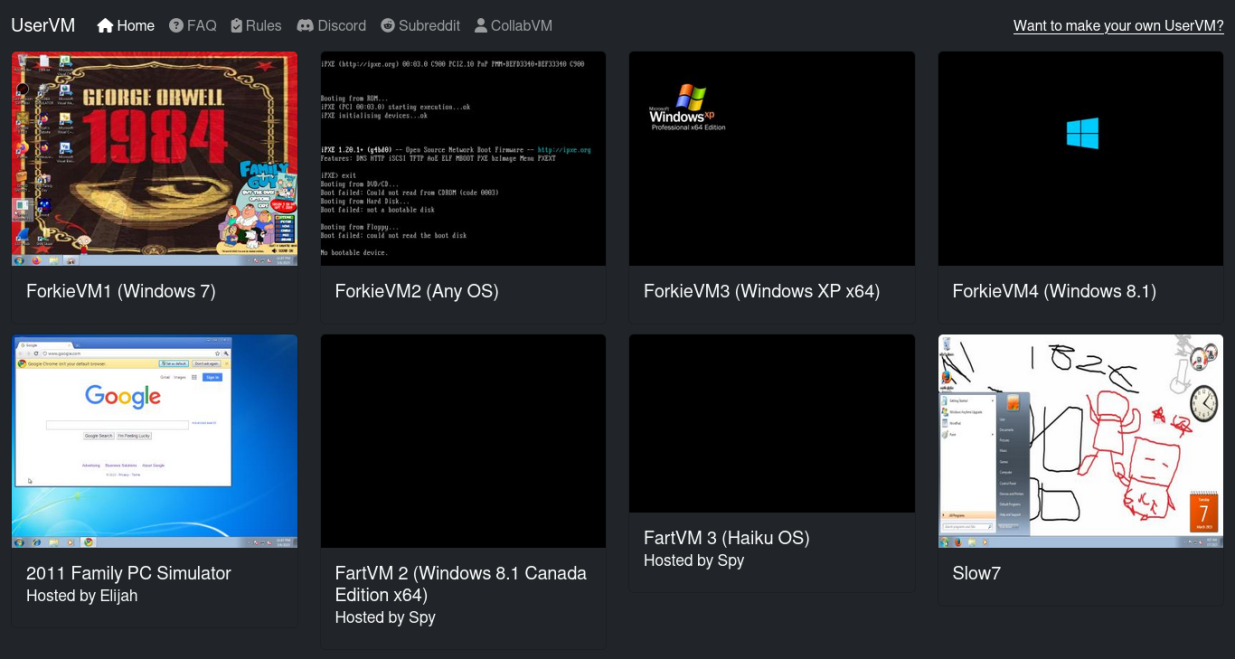Click the FAQ question mark icon
Viewport: 1235px width, 659px height.
[176, 26]
